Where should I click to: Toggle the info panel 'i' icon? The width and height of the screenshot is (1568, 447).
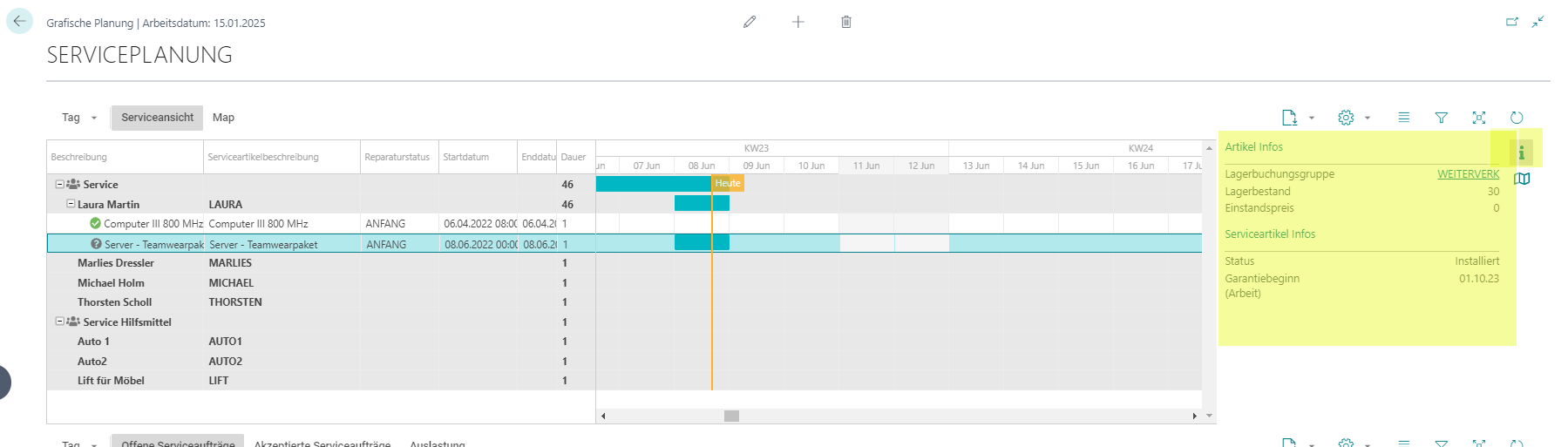[1521, 152]
